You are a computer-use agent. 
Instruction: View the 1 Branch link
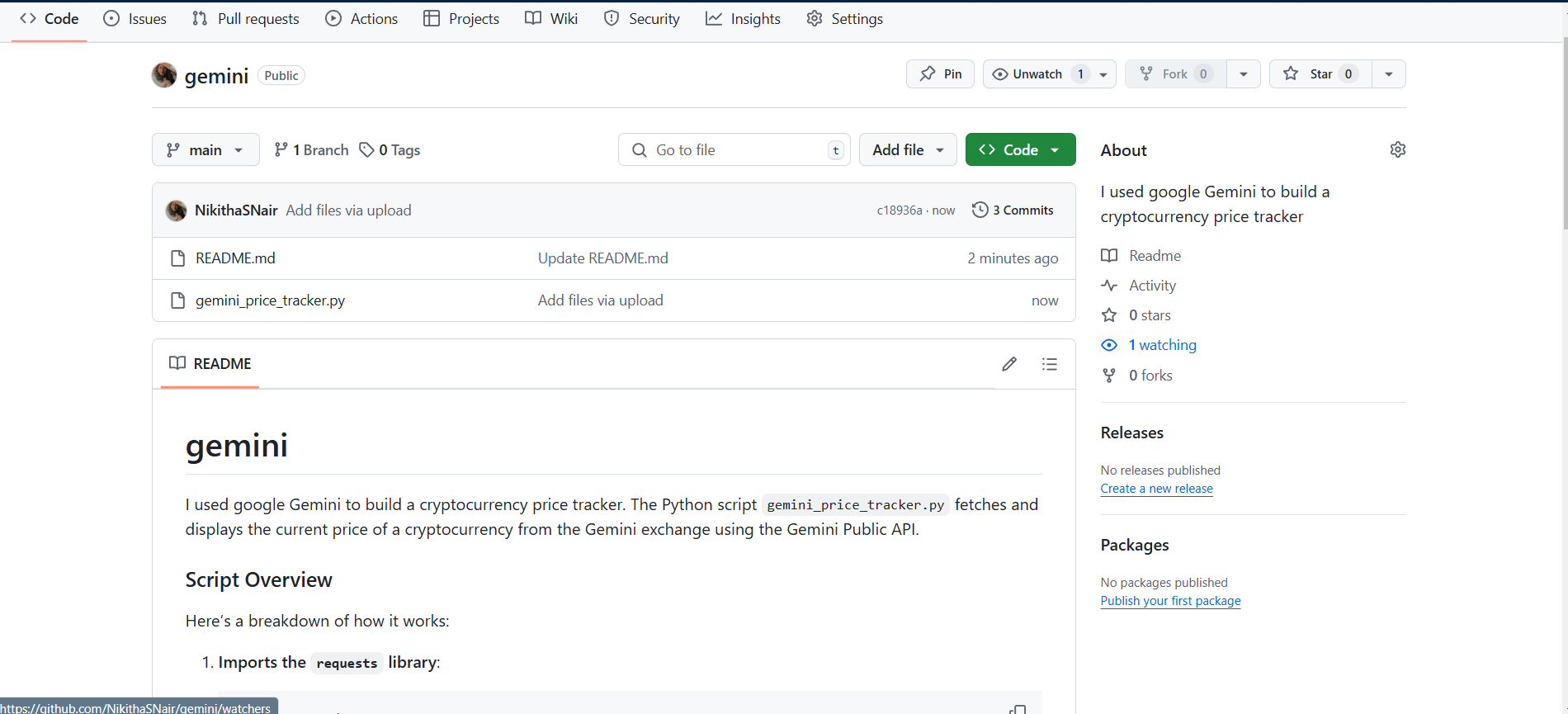(x=311, y=150)
